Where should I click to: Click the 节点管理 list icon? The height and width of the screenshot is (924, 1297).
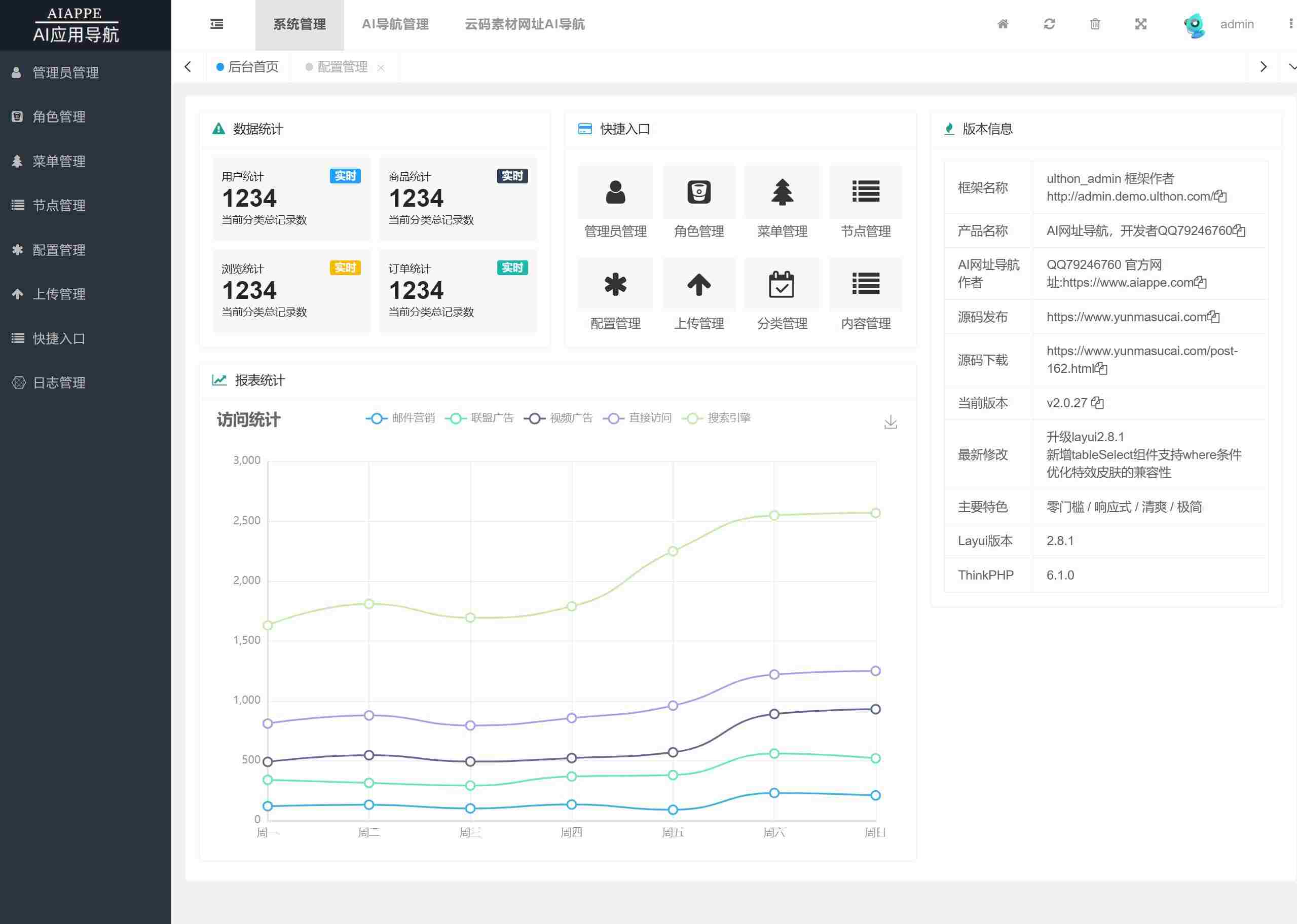(x=866, y=192)
